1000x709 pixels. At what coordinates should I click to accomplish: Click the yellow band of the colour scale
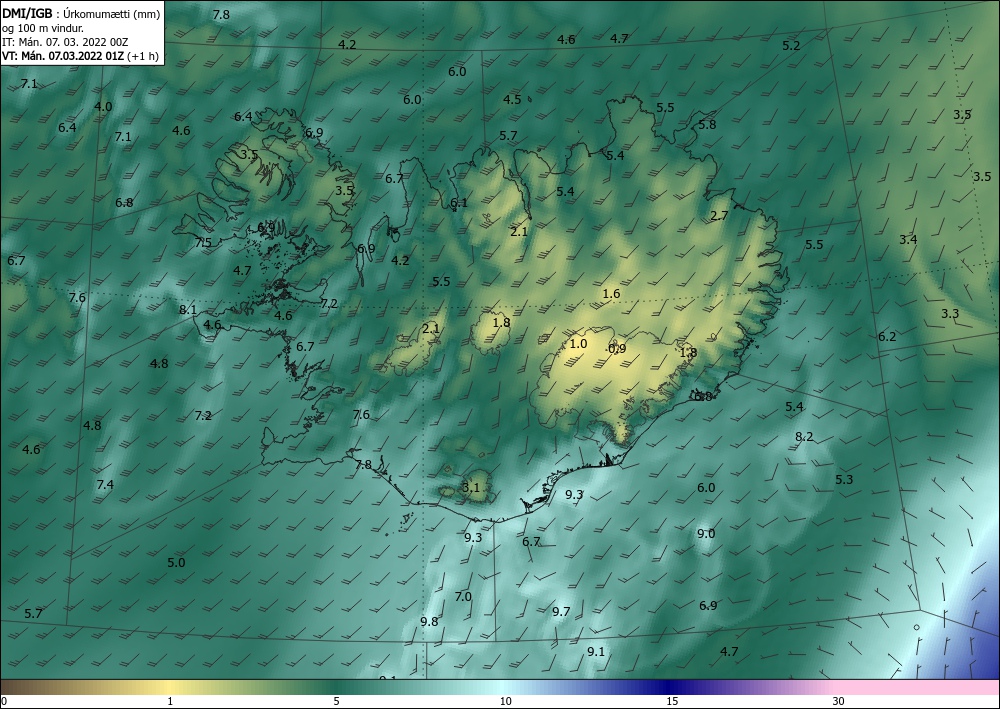[x=169, y=687]
